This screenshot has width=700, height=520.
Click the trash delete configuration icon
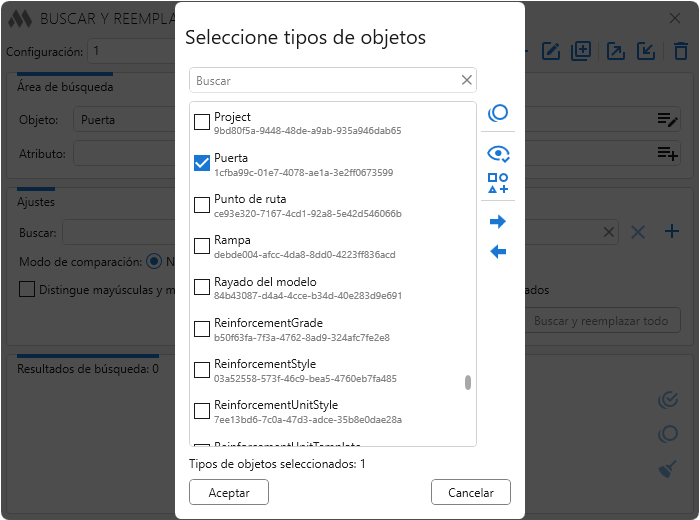681,51
